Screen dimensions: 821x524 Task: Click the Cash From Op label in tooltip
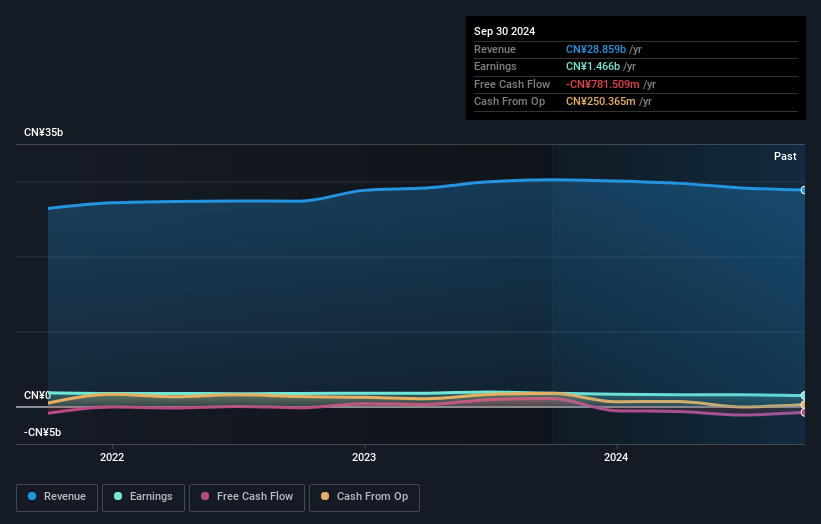point(509,102)
